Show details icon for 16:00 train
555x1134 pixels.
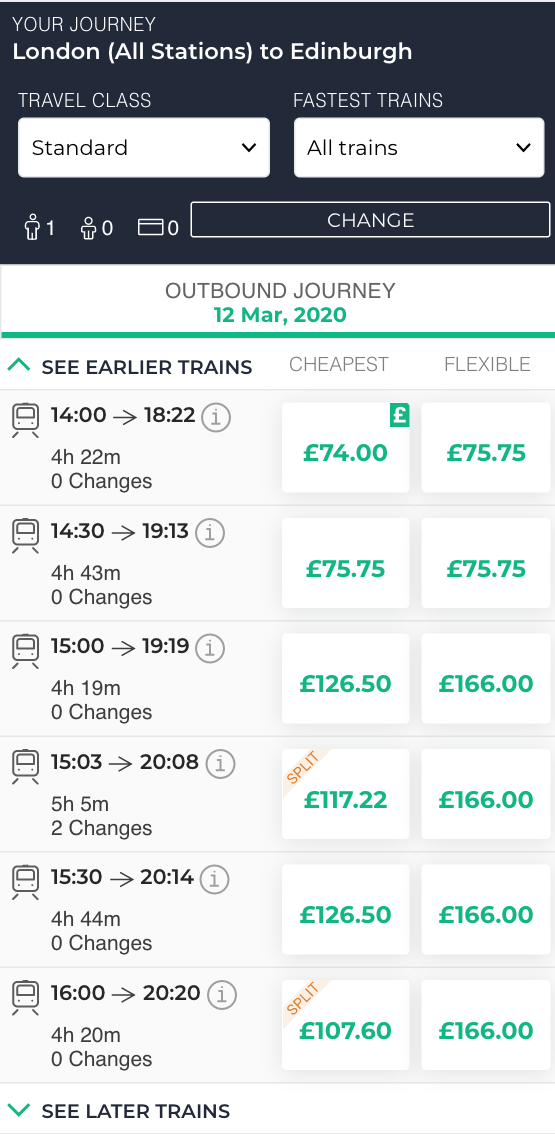click(x=221, y=995)
